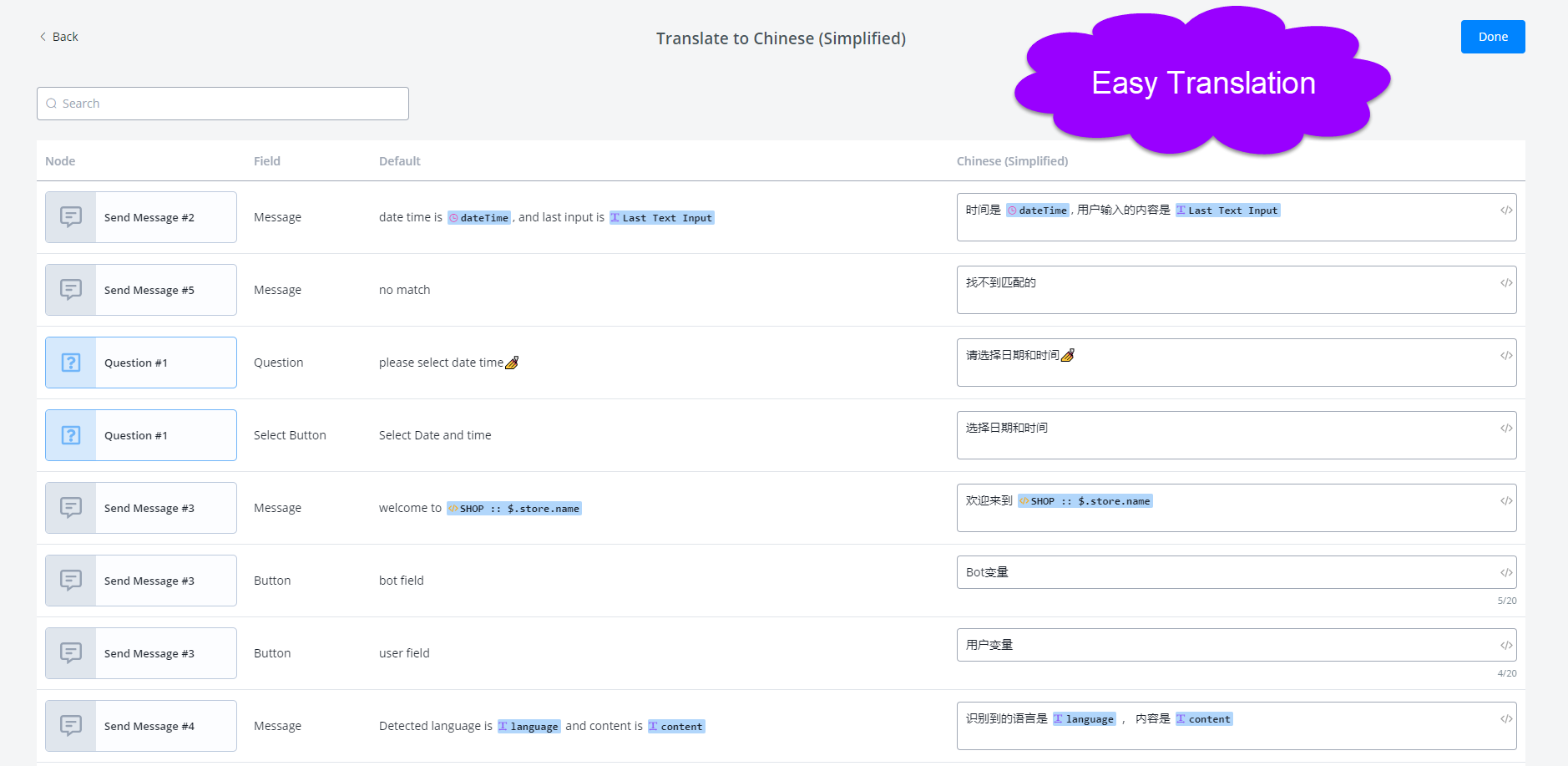Click default text 'no match'
The width and height of the screenshot is (1568, 766).
tap(405, 290)
